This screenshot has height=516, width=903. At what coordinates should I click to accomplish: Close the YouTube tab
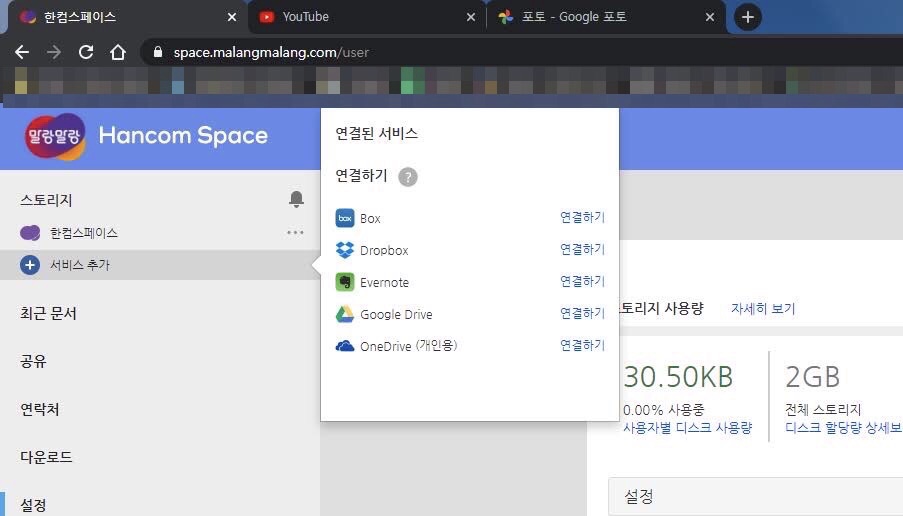click(x=471, y=17)
